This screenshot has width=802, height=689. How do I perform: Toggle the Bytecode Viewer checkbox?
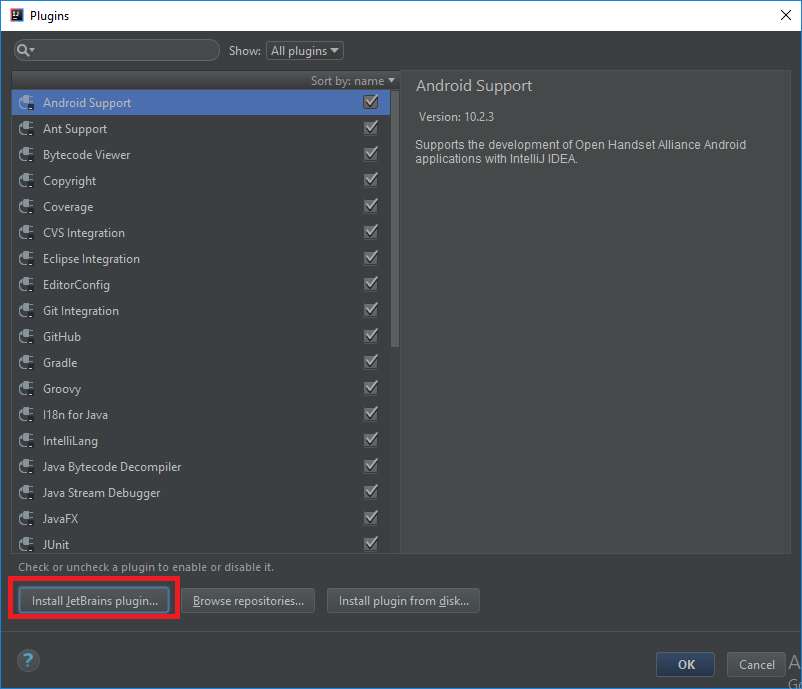(x=371, y=154)
